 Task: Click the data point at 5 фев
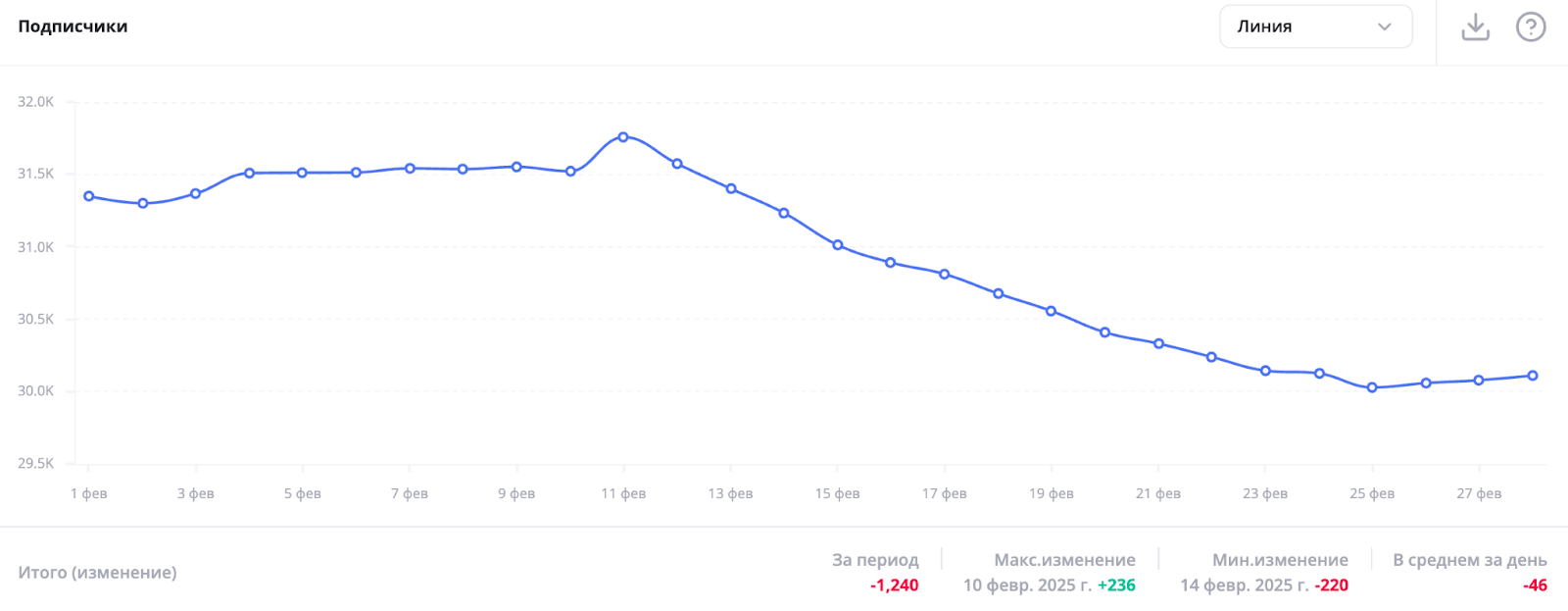(302, 173)
